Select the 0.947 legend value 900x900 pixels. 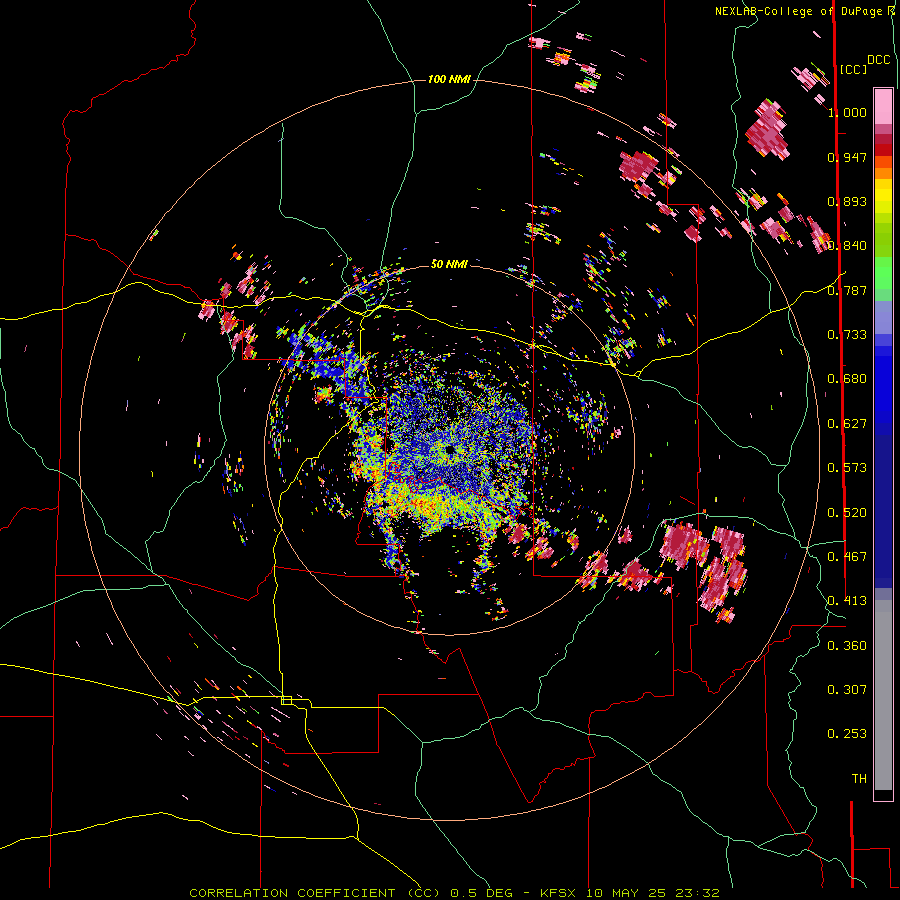click(x=847, y=157)
